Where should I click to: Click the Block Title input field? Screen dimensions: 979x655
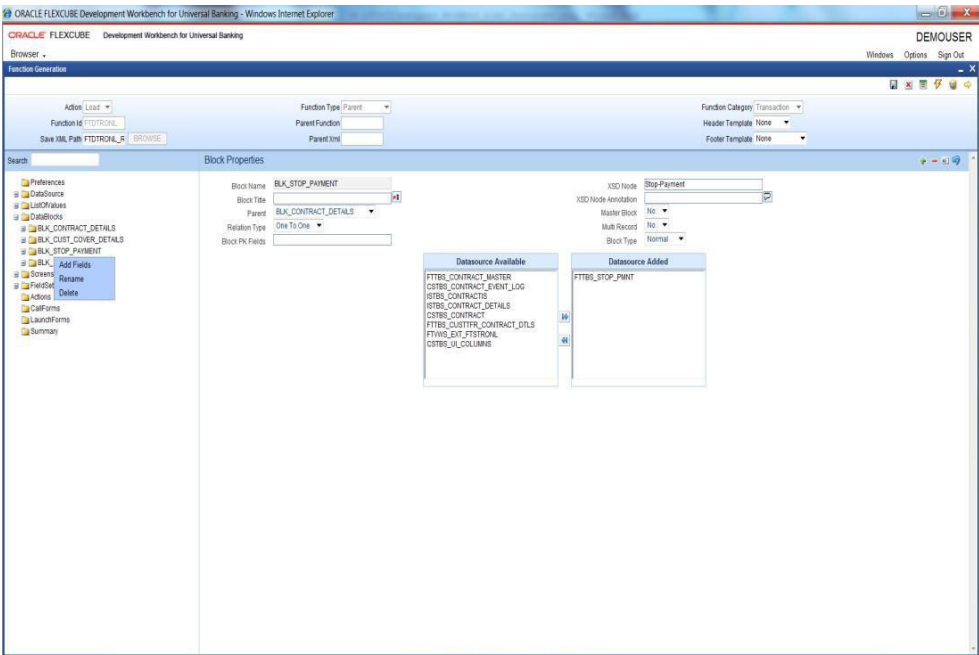pyautogui.click(x=332, y=198)
